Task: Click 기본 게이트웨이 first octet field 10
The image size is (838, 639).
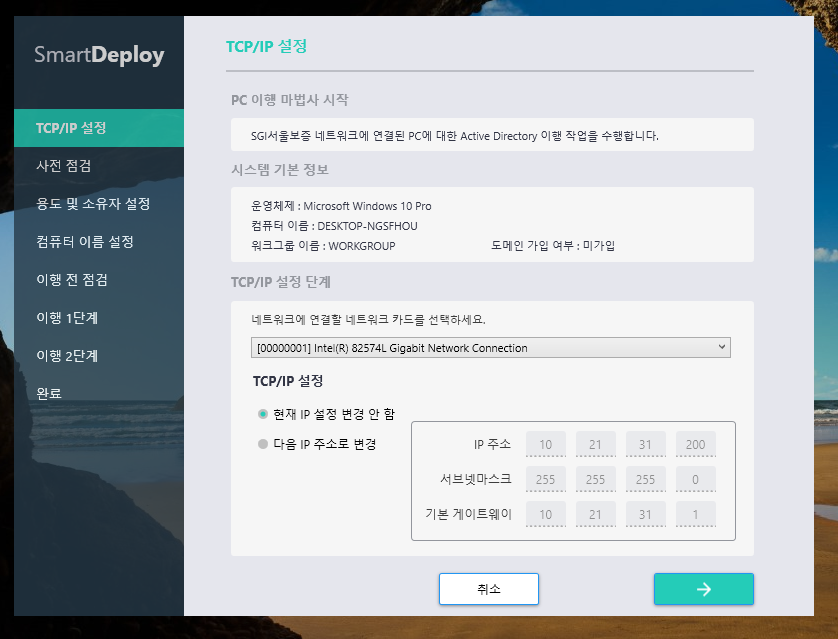Action: 546,514
